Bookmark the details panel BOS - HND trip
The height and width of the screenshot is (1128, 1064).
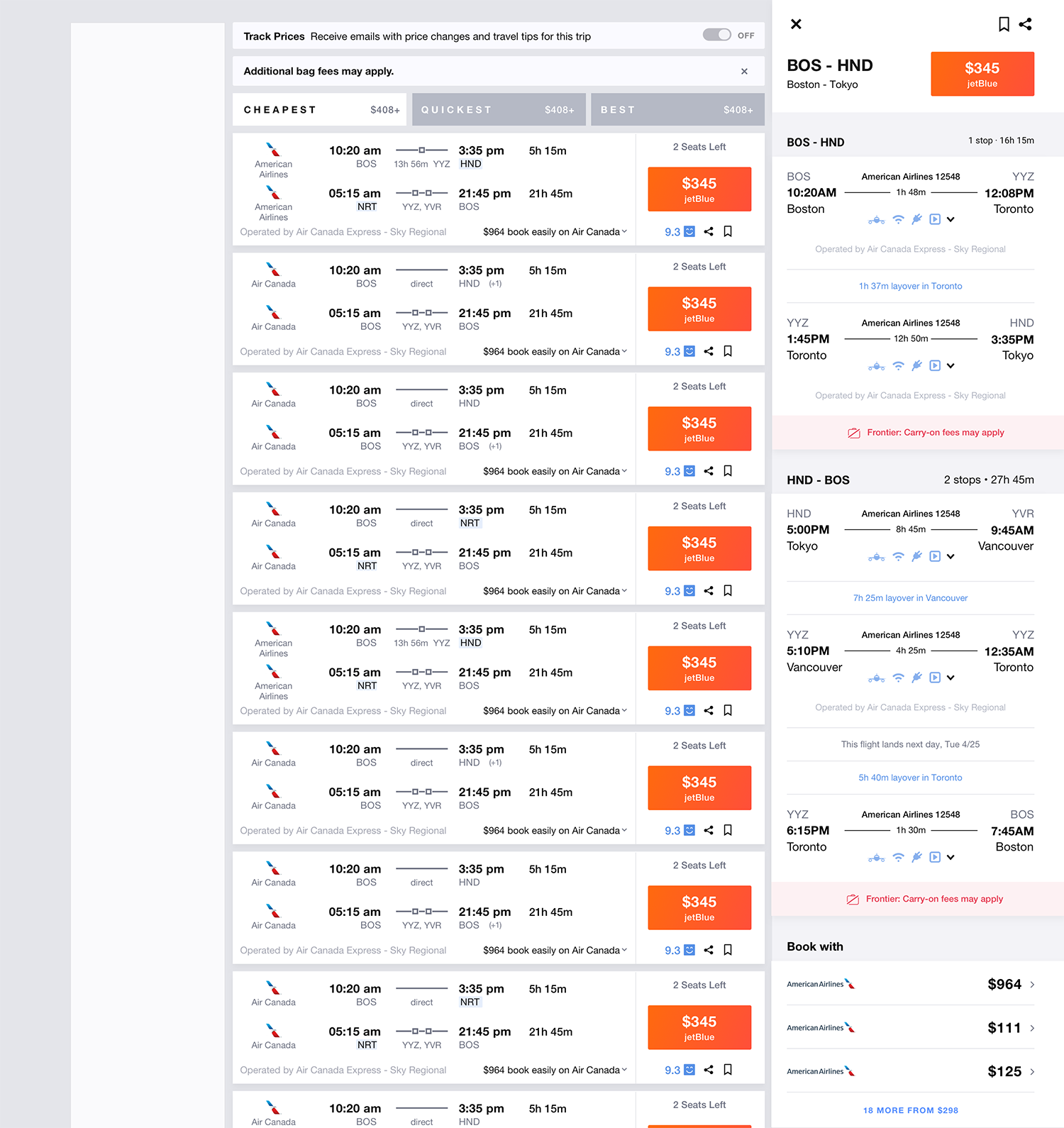click(1004, 24)
